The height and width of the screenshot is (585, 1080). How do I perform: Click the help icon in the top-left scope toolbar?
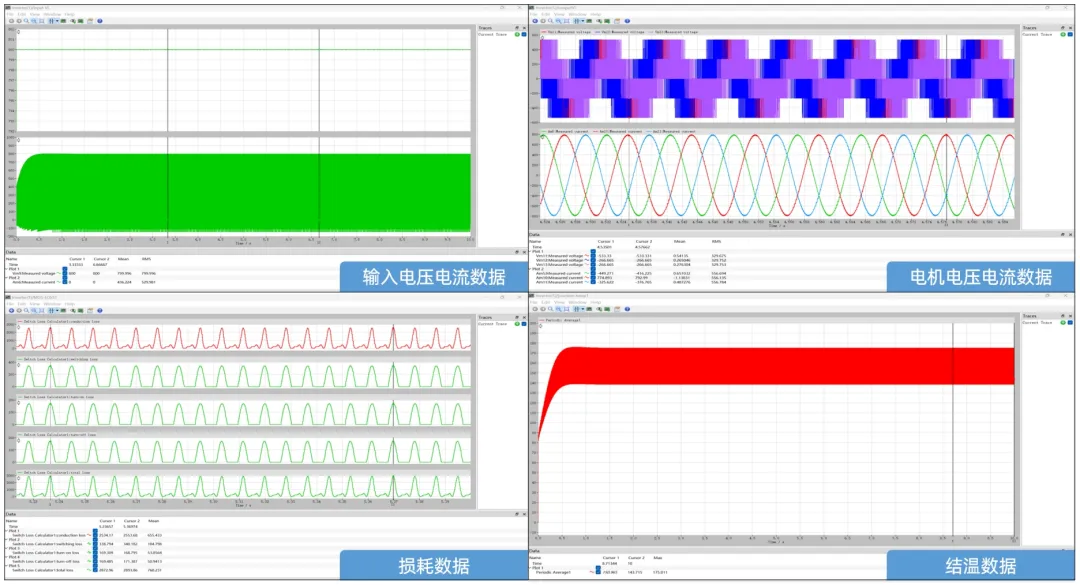99,20
